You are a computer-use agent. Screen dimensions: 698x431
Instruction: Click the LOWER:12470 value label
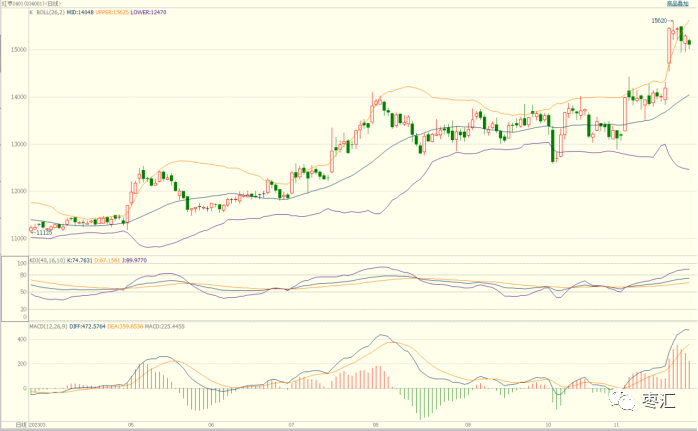click(148, 12)
